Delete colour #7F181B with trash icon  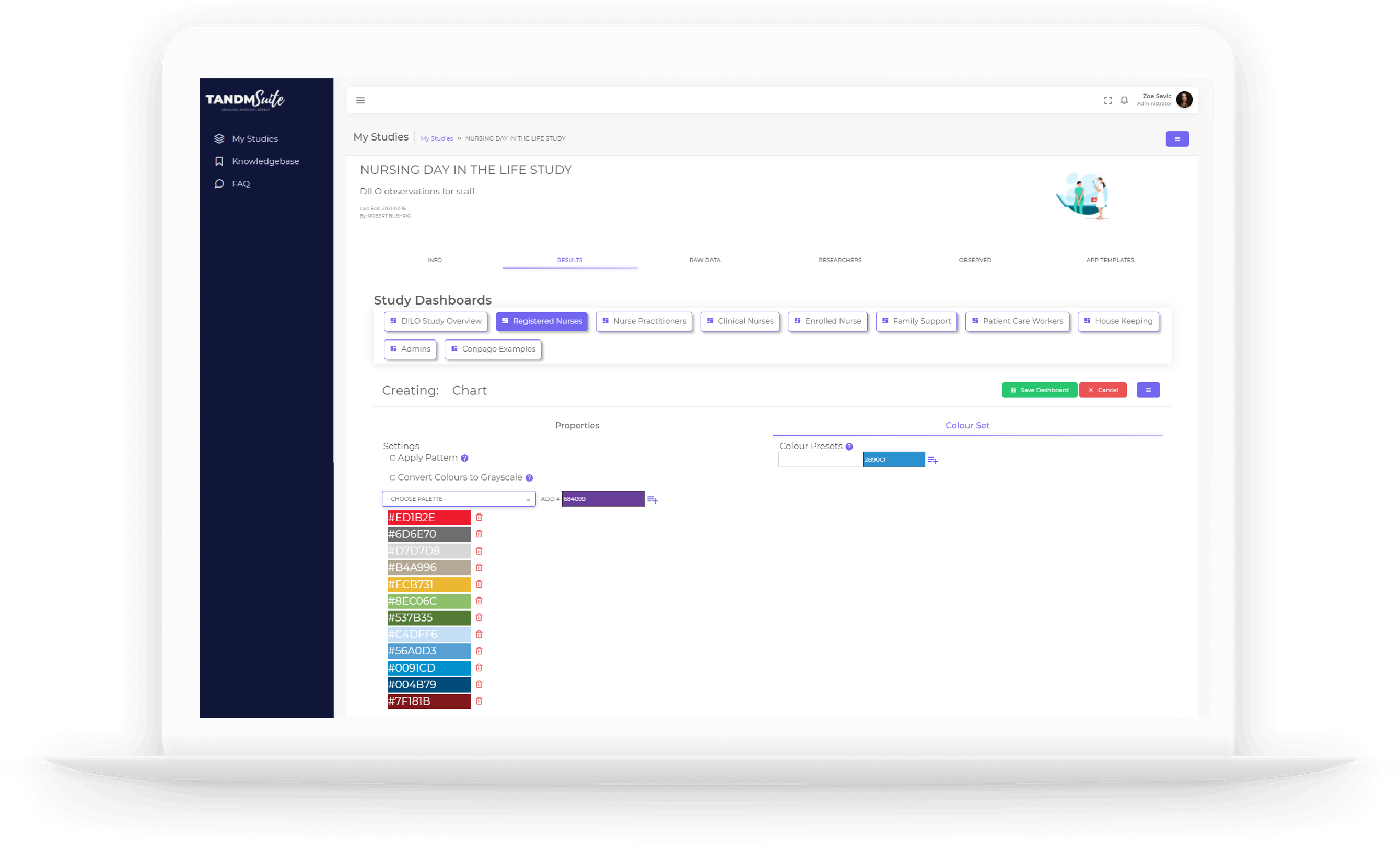pos(479,701)
